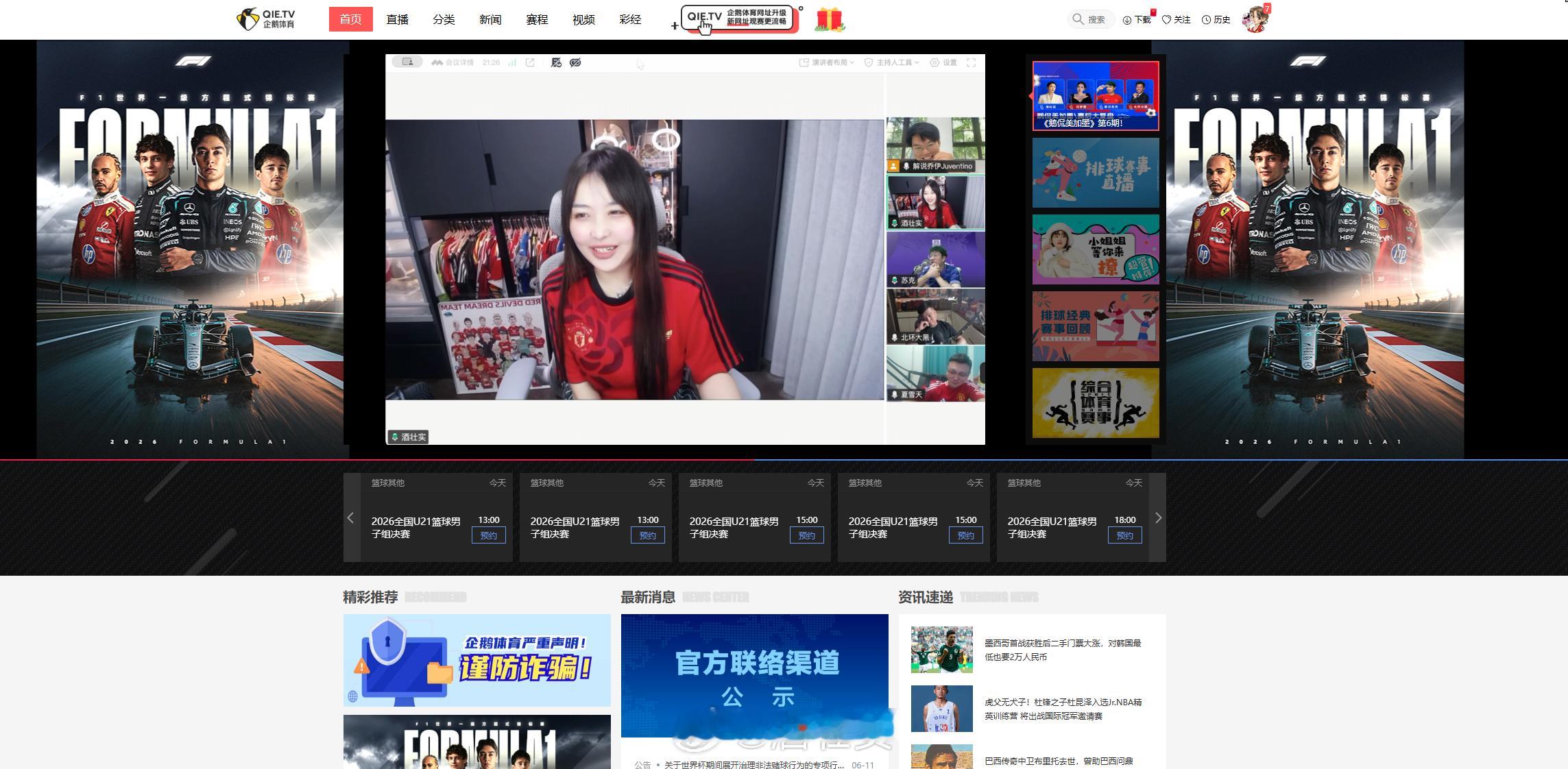Viewport: 1568px width, 769px height.
Task: Click the 最新消息 section heading
Action: (x=648, y=597)
